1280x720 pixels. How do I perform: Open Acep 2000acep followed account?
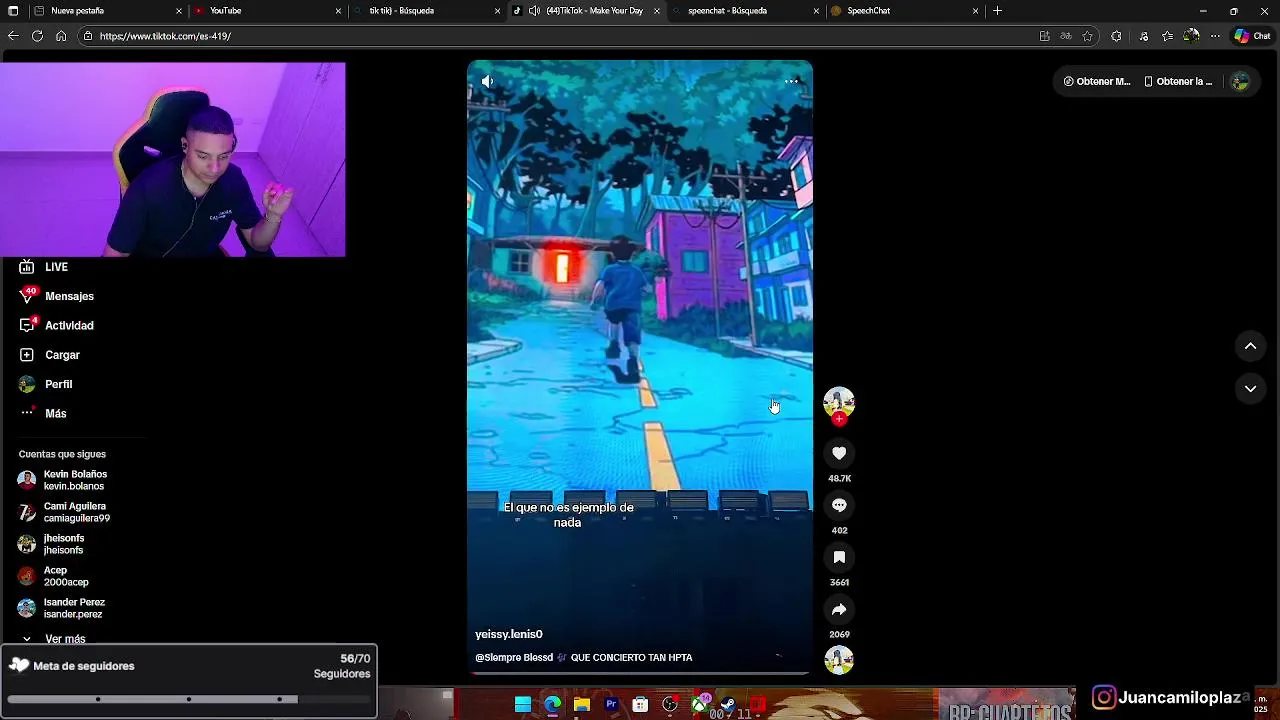(53, 576)
